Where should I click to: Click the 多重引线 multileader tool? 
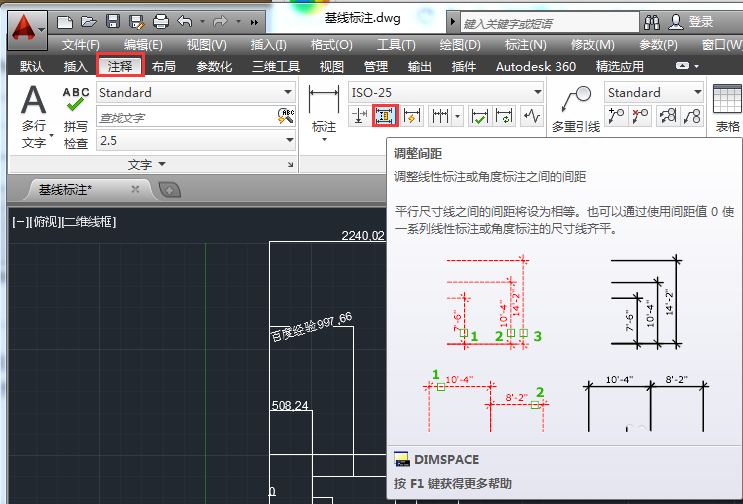[x=576, y=109]
